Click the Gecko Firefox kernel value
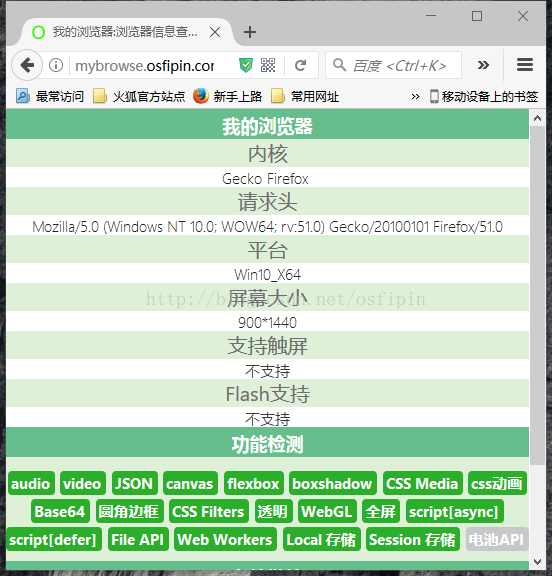 [x=265, y=179]
